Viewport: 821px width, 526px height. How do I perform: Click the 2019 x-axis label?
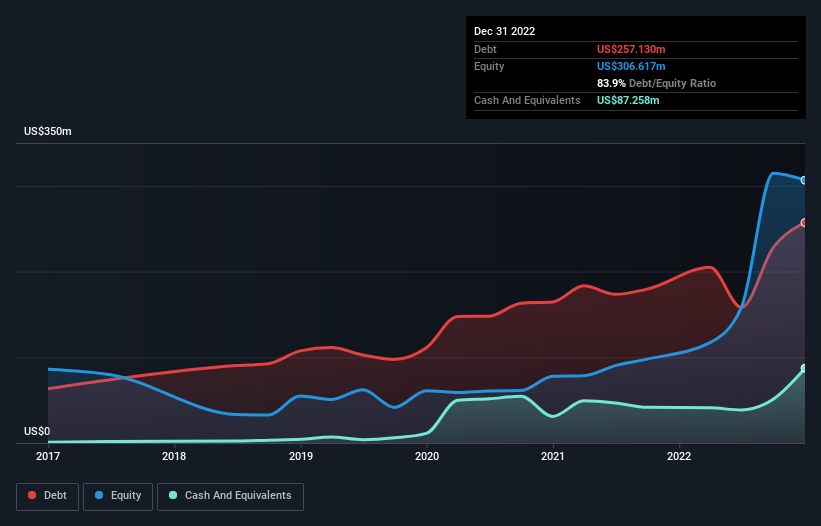coord(301,456)
